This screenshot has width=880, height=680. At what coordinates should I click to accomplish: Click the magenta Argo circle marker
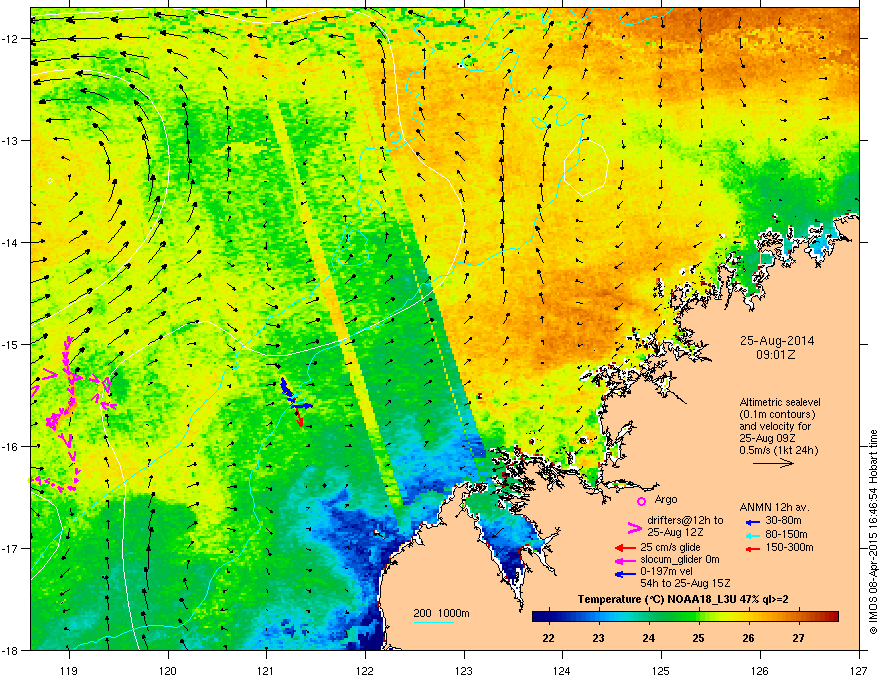(641, 501)
